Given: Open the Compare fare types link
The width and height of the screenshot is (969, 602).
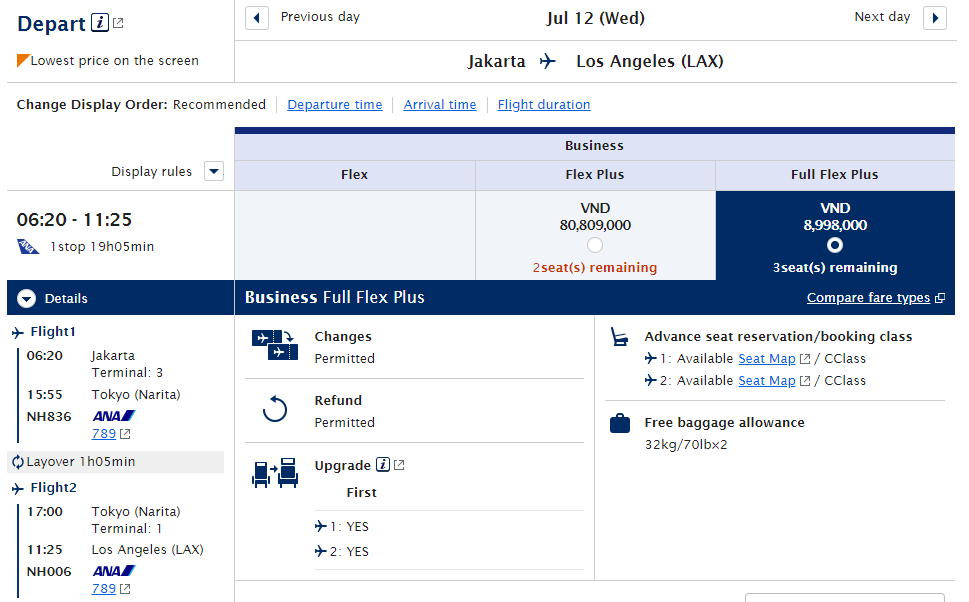Looking at the screenshot, I should click(x=869, y=298).
